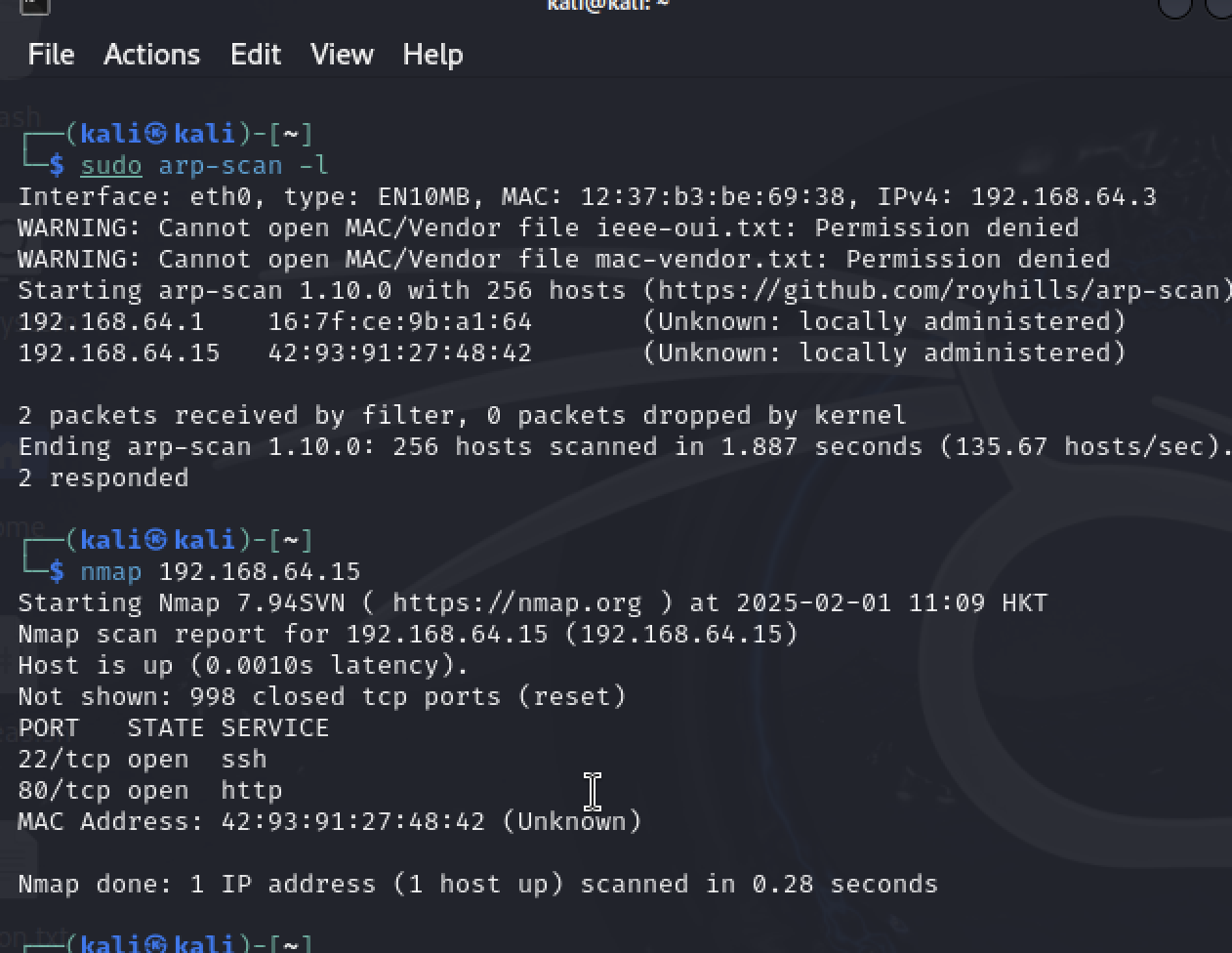1232x953 pixels.
Task: Click the 'Nmap done' summary line
Action: point(477,884)
